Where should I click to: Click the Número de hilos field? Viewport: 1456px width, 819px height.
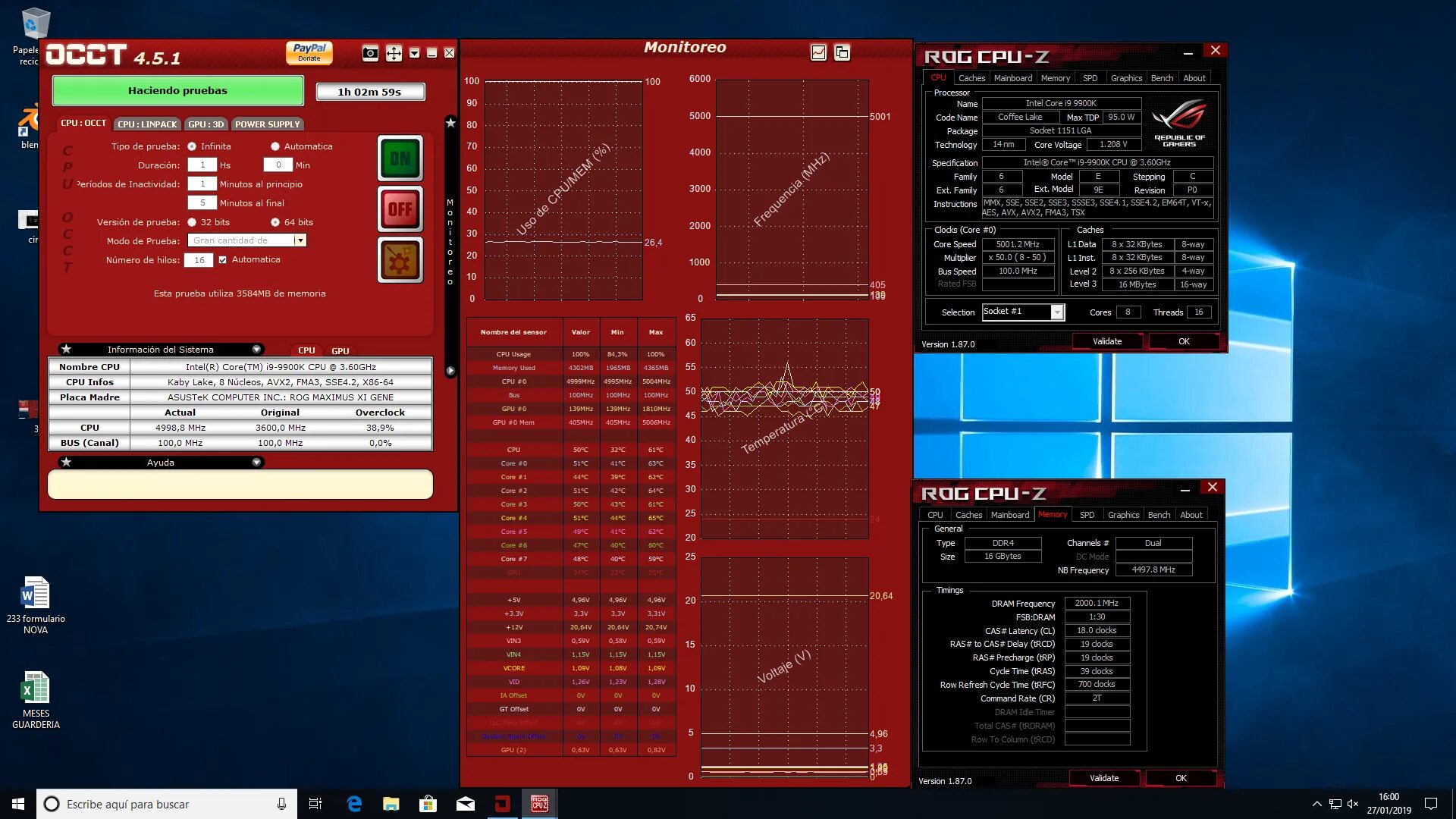click(x=199, y=260)
